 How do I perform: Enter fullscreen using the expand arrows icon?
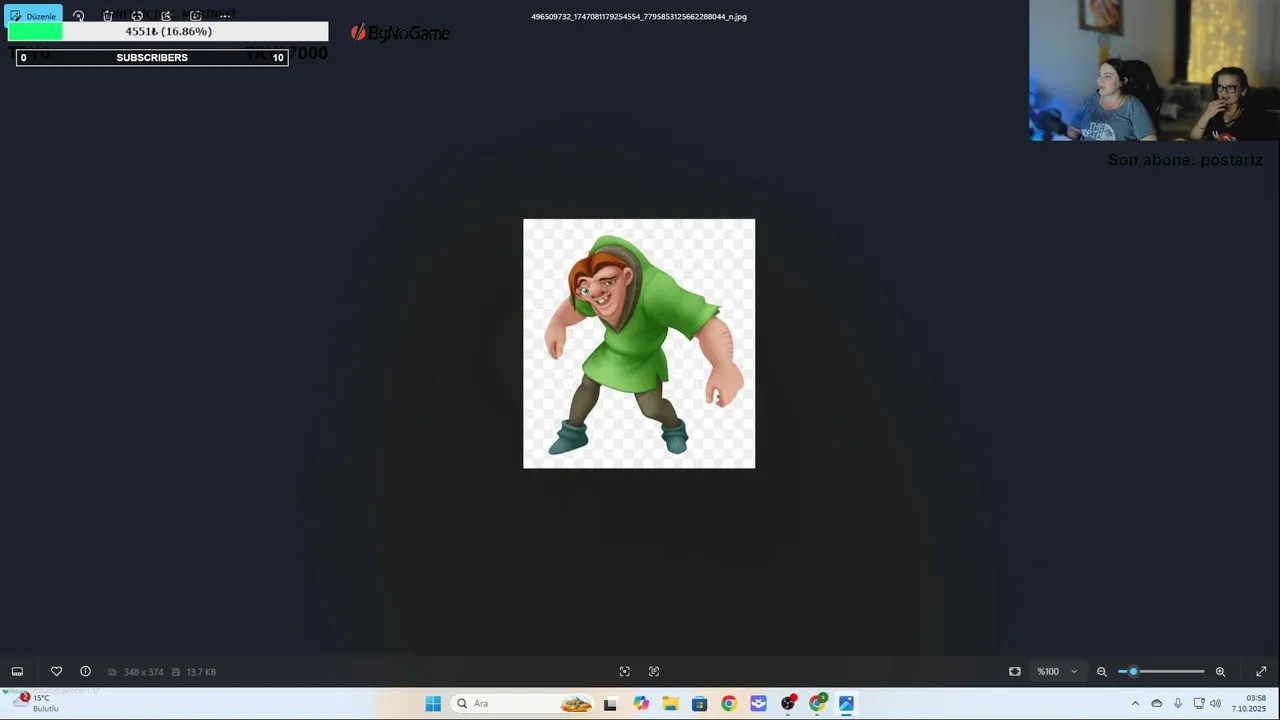[1261, 672]
